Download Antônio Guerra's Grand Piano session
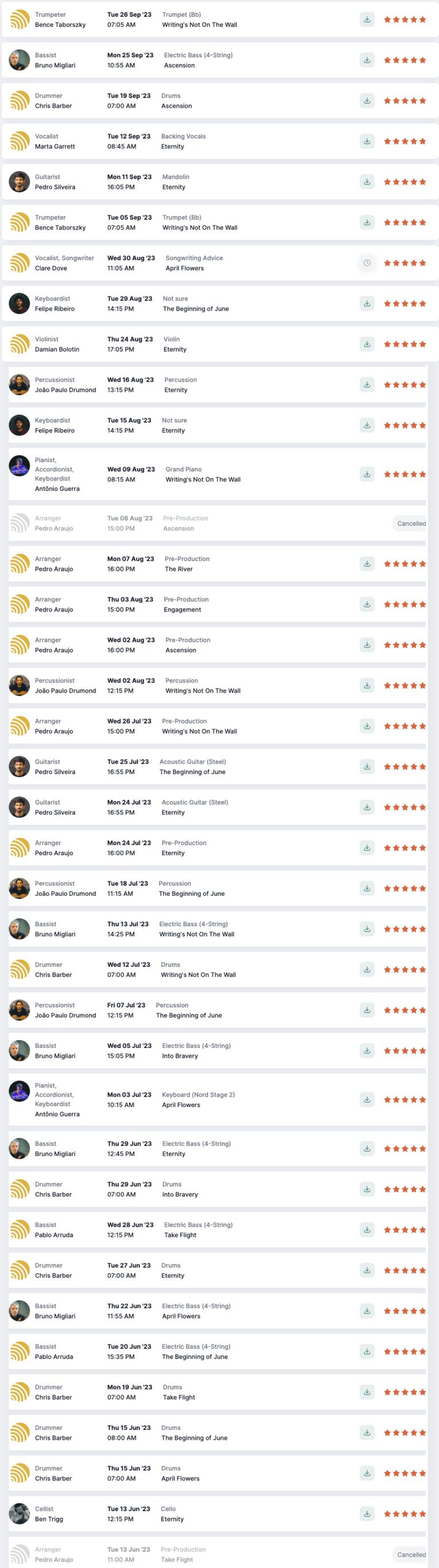Image resolution: width=439 pixels, height=1568 pixels. [x=366, y=474]
